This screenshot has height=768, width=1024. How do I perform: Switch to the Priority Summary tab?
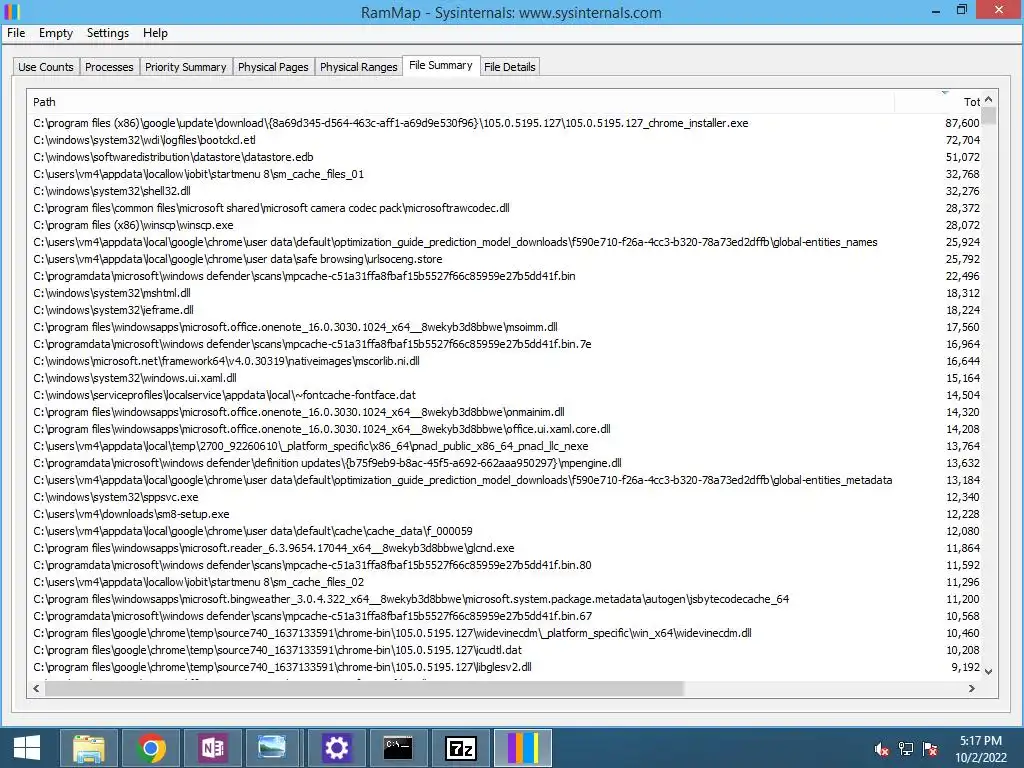click(185, 67)
